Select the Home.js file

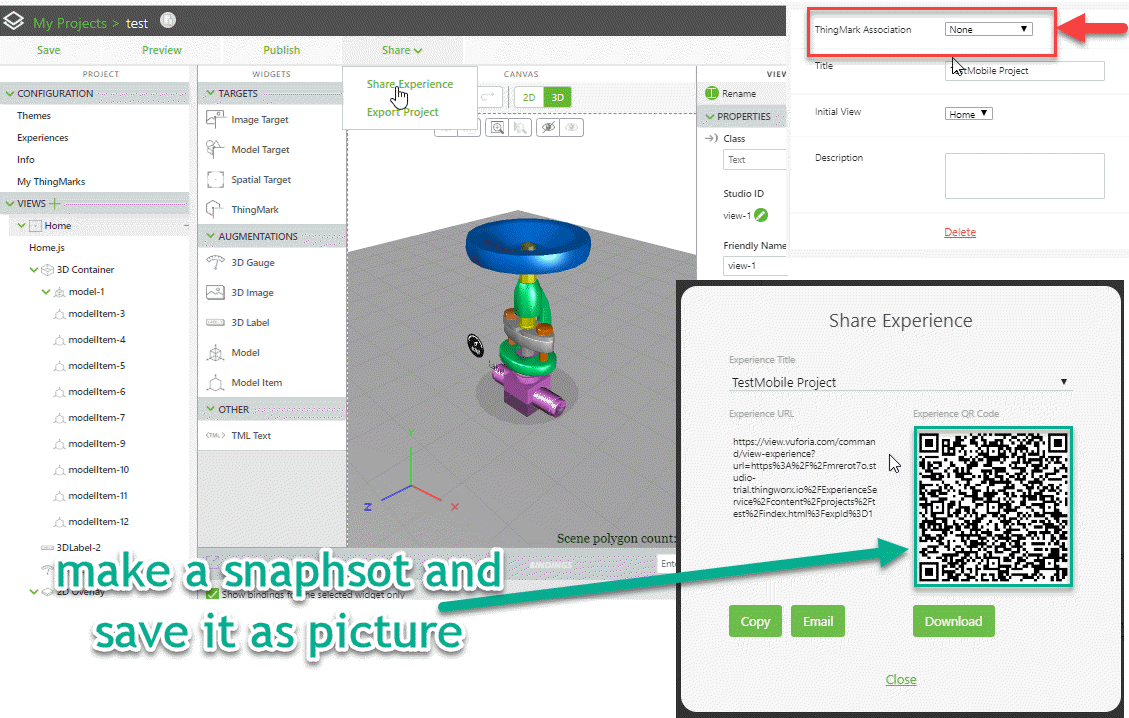[47, 247]
